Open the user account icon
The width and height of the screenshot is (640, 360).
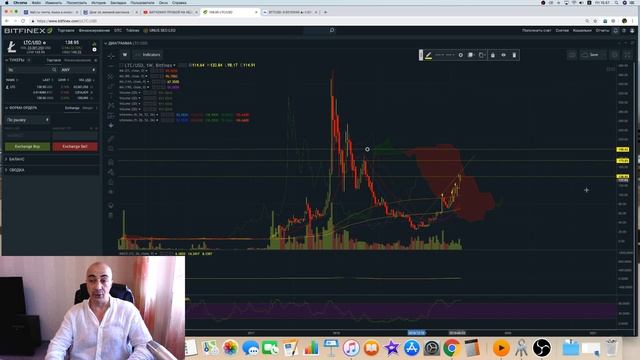[x=632, y=31]
